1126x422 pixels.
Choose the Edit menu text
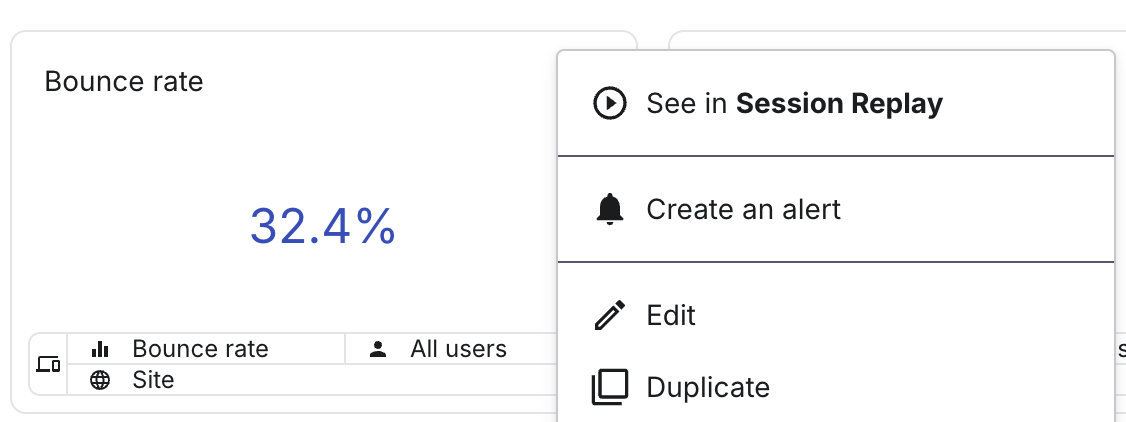pos(671,315)
